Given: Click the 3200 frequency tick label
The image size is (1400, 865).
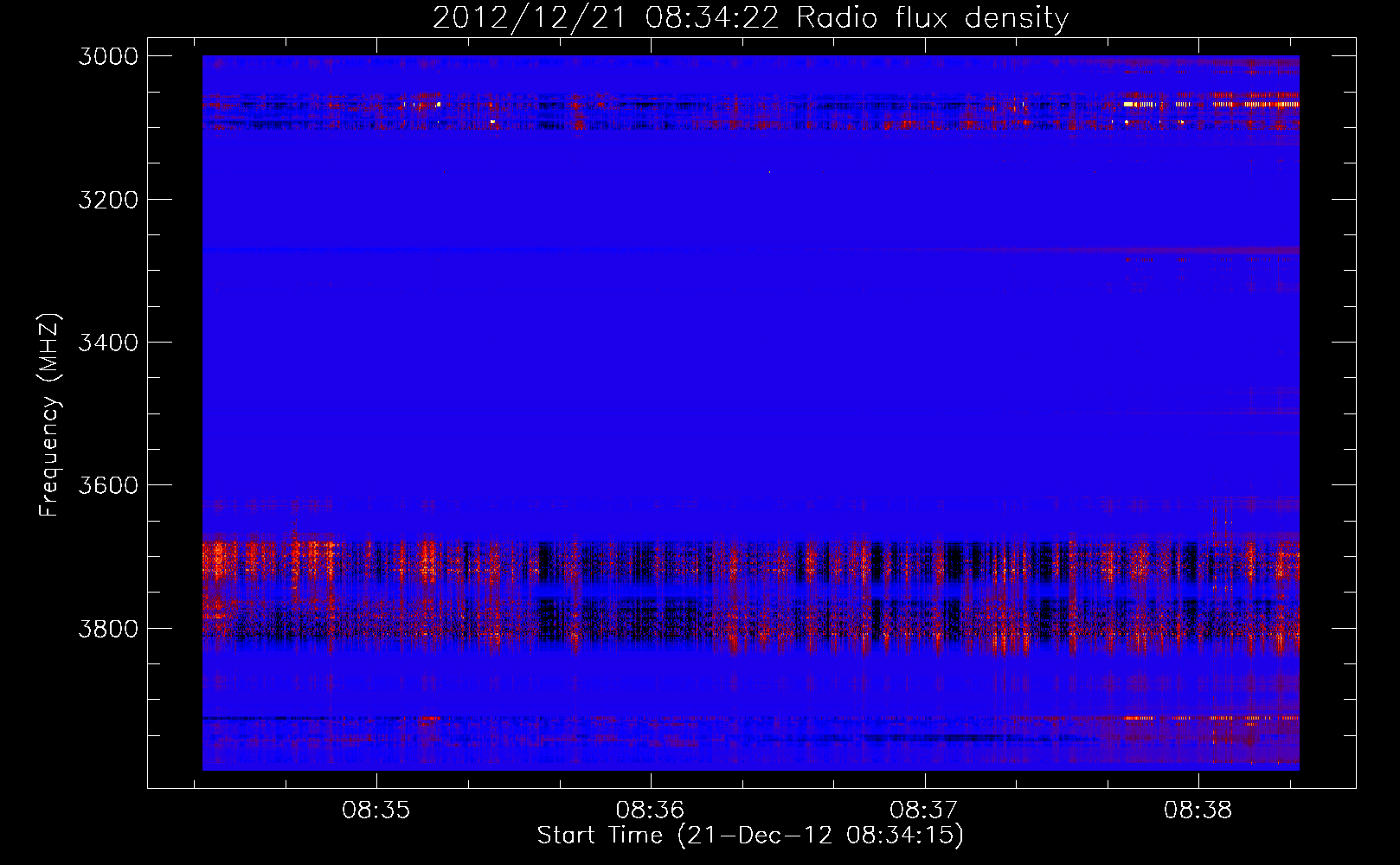Looking at the screenshot, I should tap(108, 200).
